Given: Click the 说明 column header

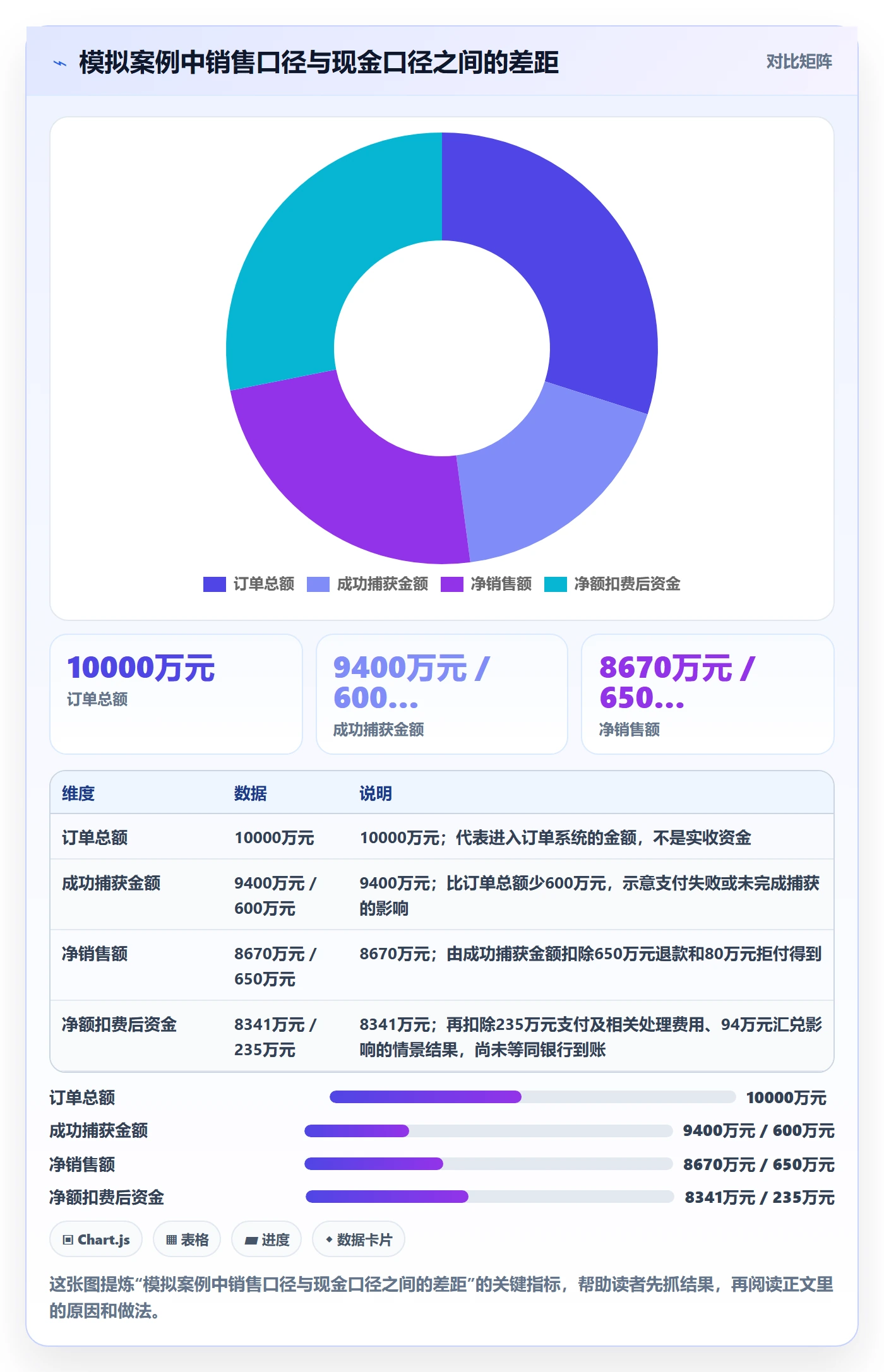Looking at the screenshot, I should point(376,793).
